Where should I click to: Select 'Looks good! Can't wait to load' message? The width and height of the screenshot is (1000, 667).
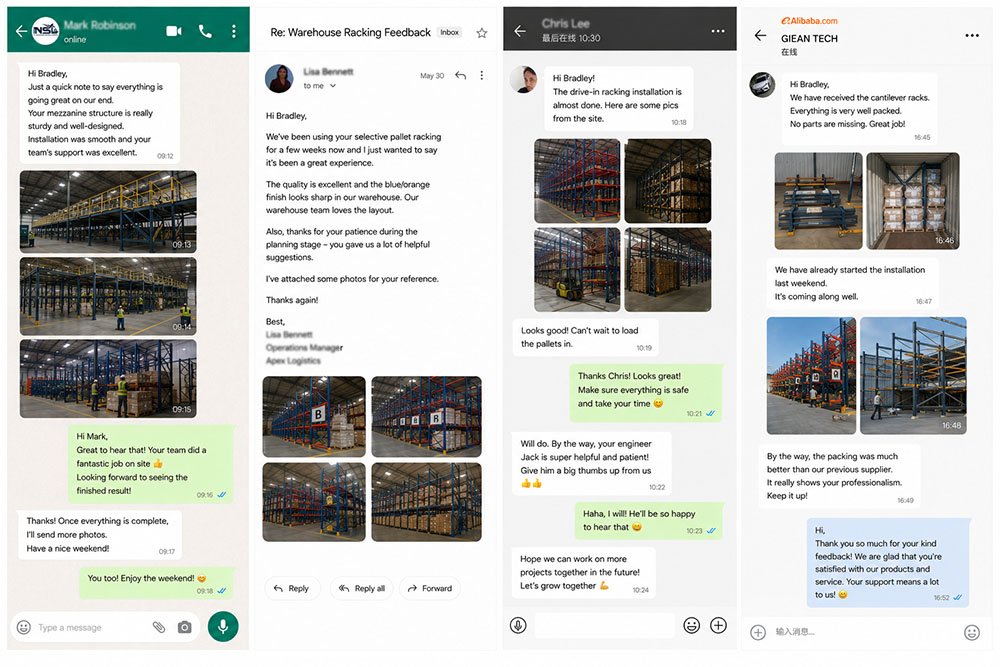(x=585, y=337)
